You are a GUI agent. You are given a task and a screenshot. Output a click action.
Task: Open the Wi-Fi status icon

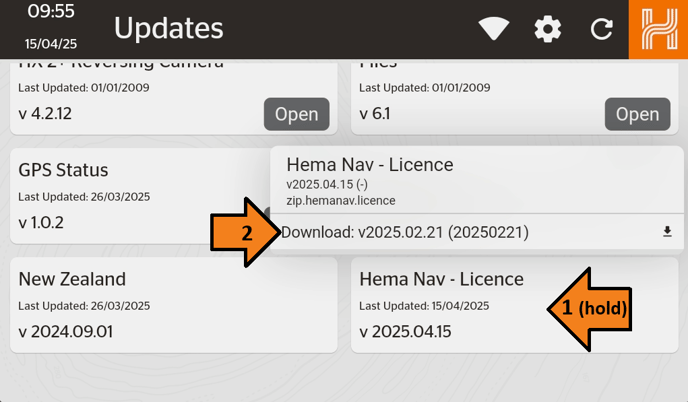(494, 29)
